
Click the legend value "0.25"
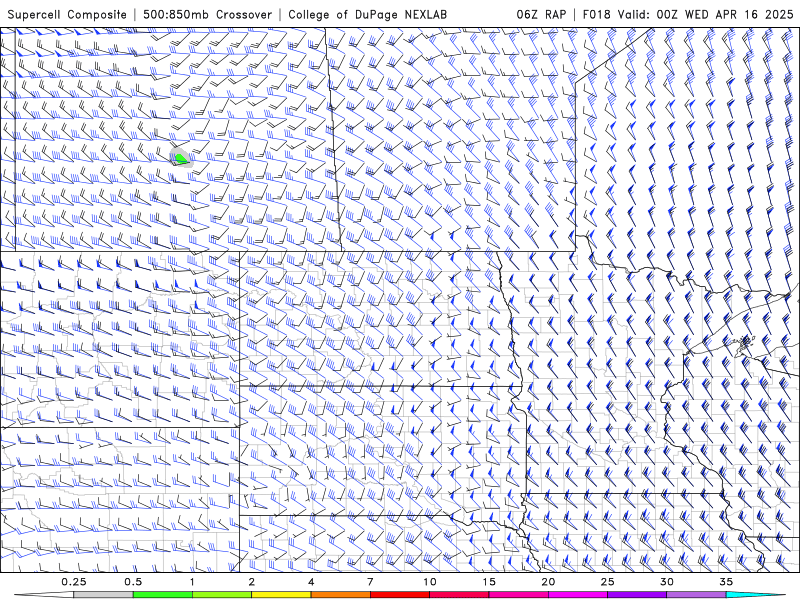[x=74, y=582]
